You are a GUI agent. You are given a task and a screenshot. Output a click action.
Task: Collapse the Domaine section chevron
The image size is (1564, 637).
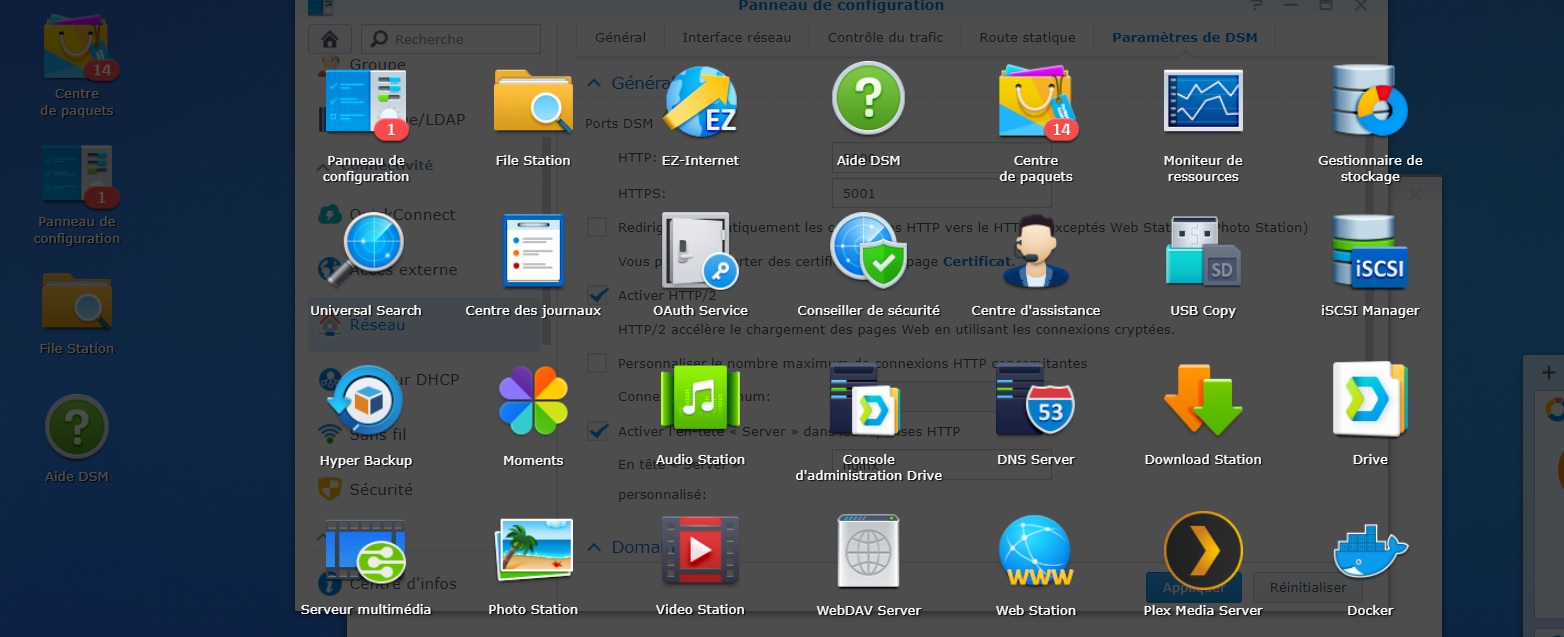[594, 547]
